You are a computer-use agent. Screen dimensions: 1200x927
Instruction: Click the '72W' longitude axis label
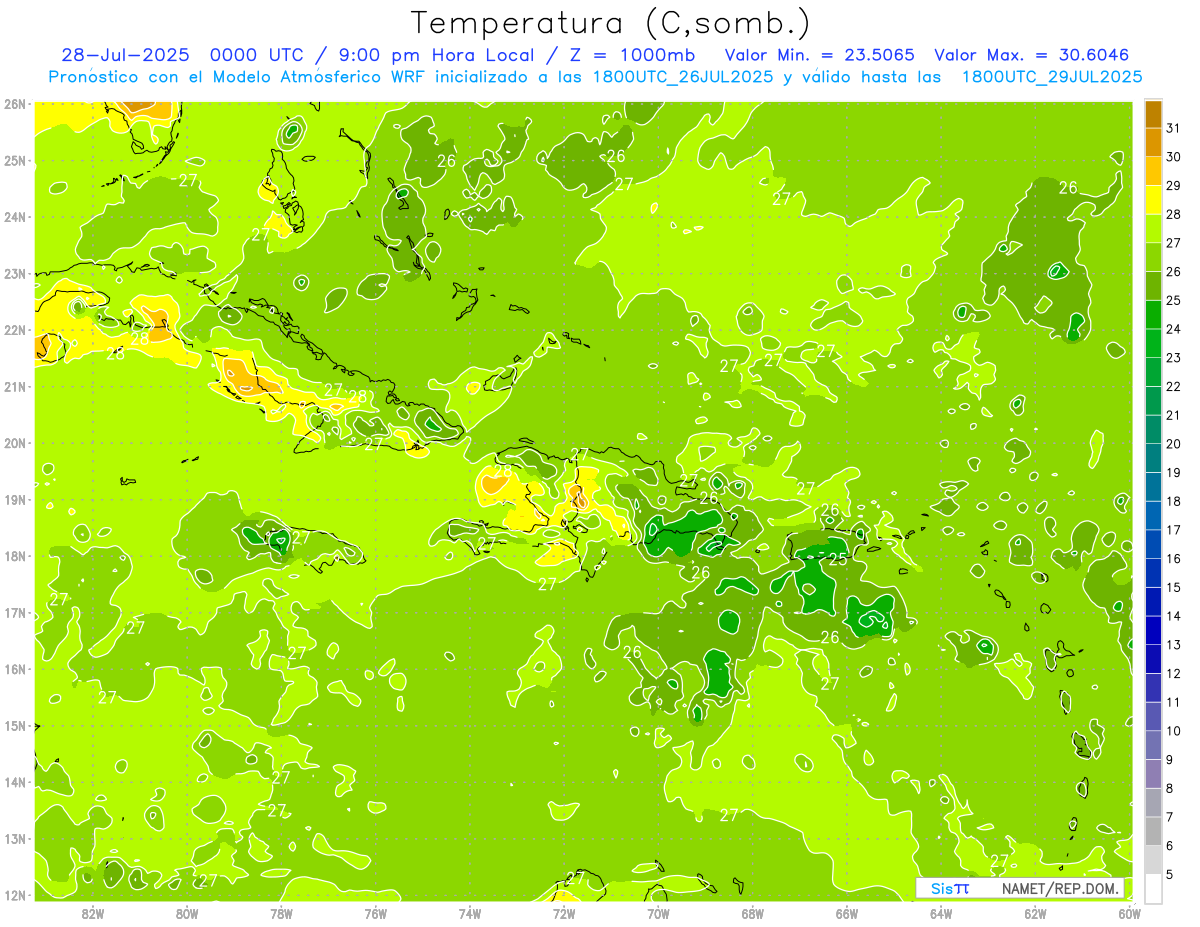click(564, 913)
